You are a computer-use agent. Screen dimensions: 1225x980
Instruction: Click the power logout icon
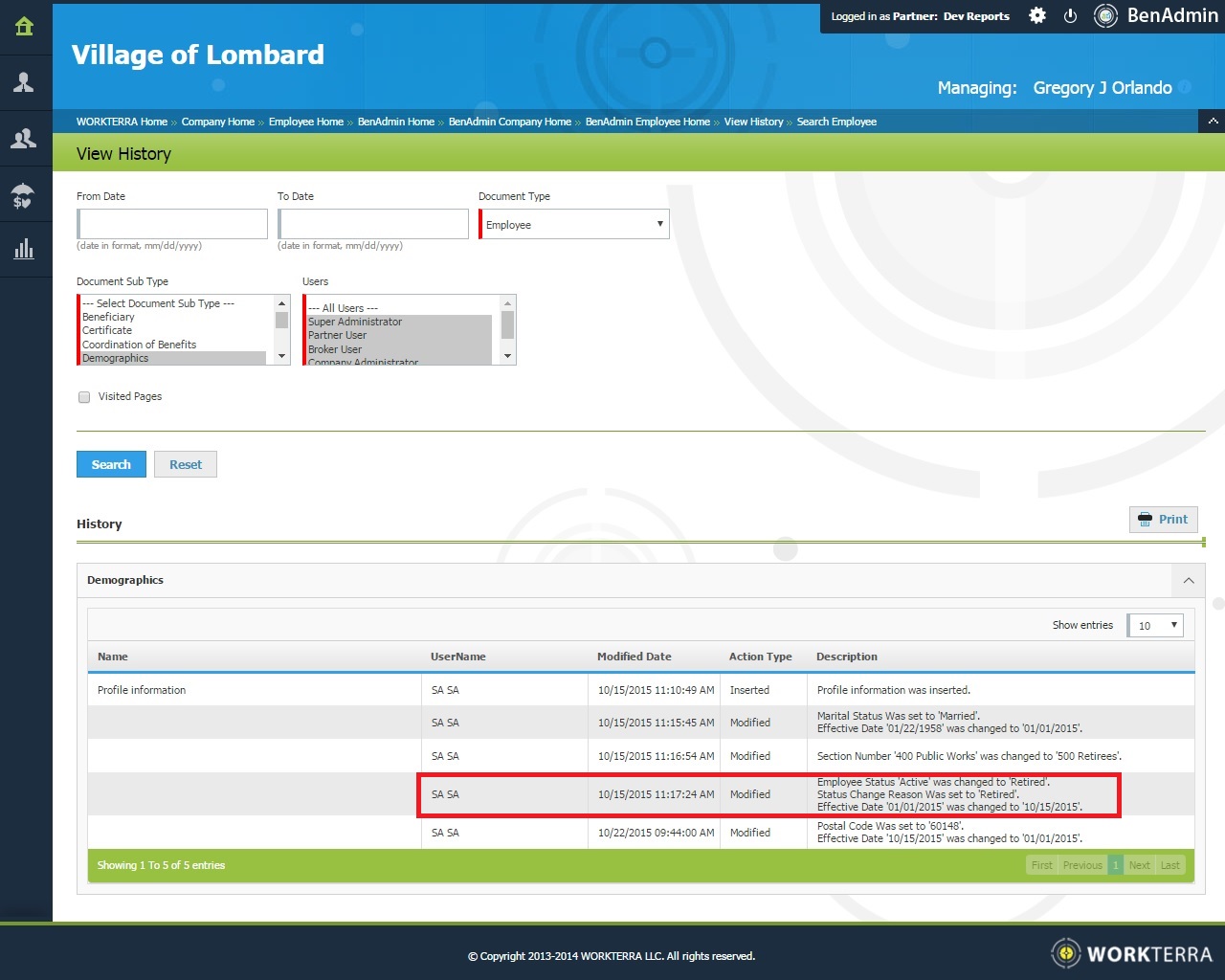1071,16
